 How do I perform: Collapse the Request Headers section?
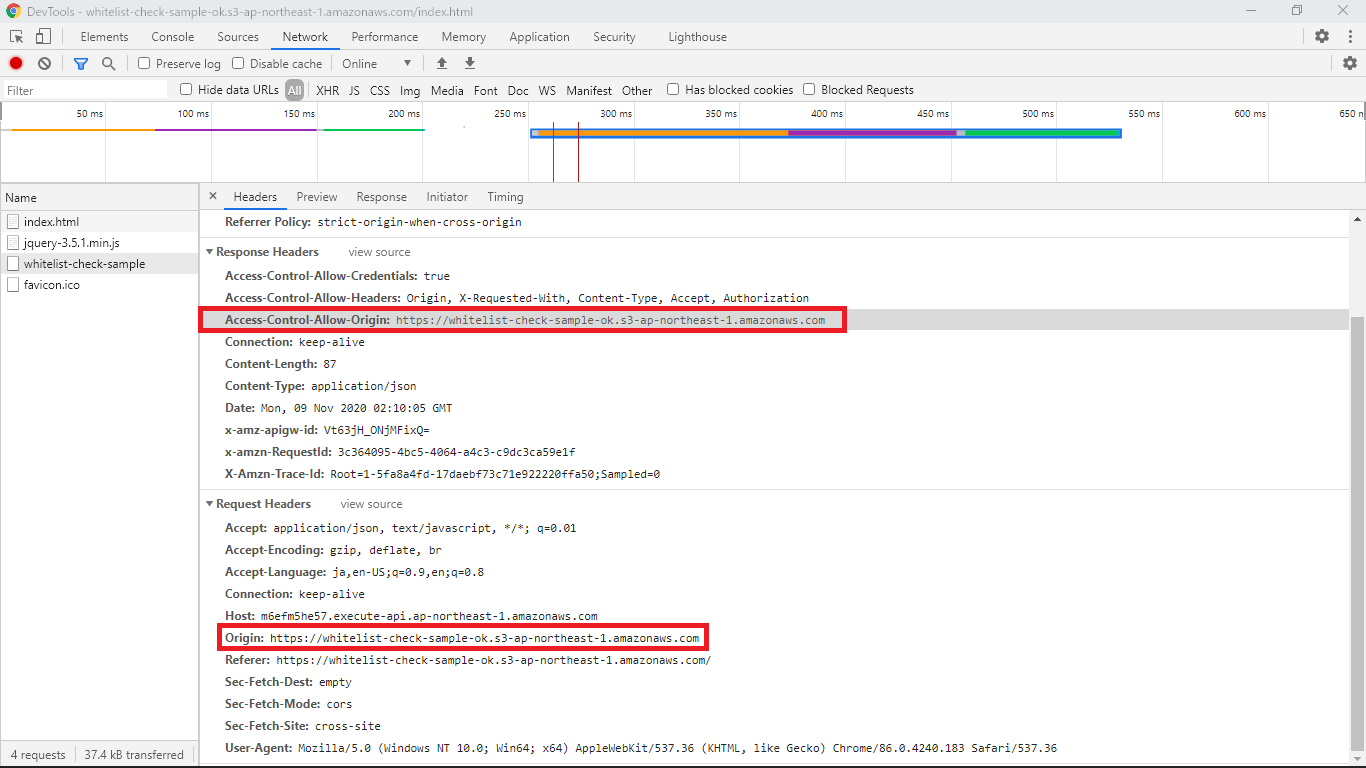click(210, 504)
